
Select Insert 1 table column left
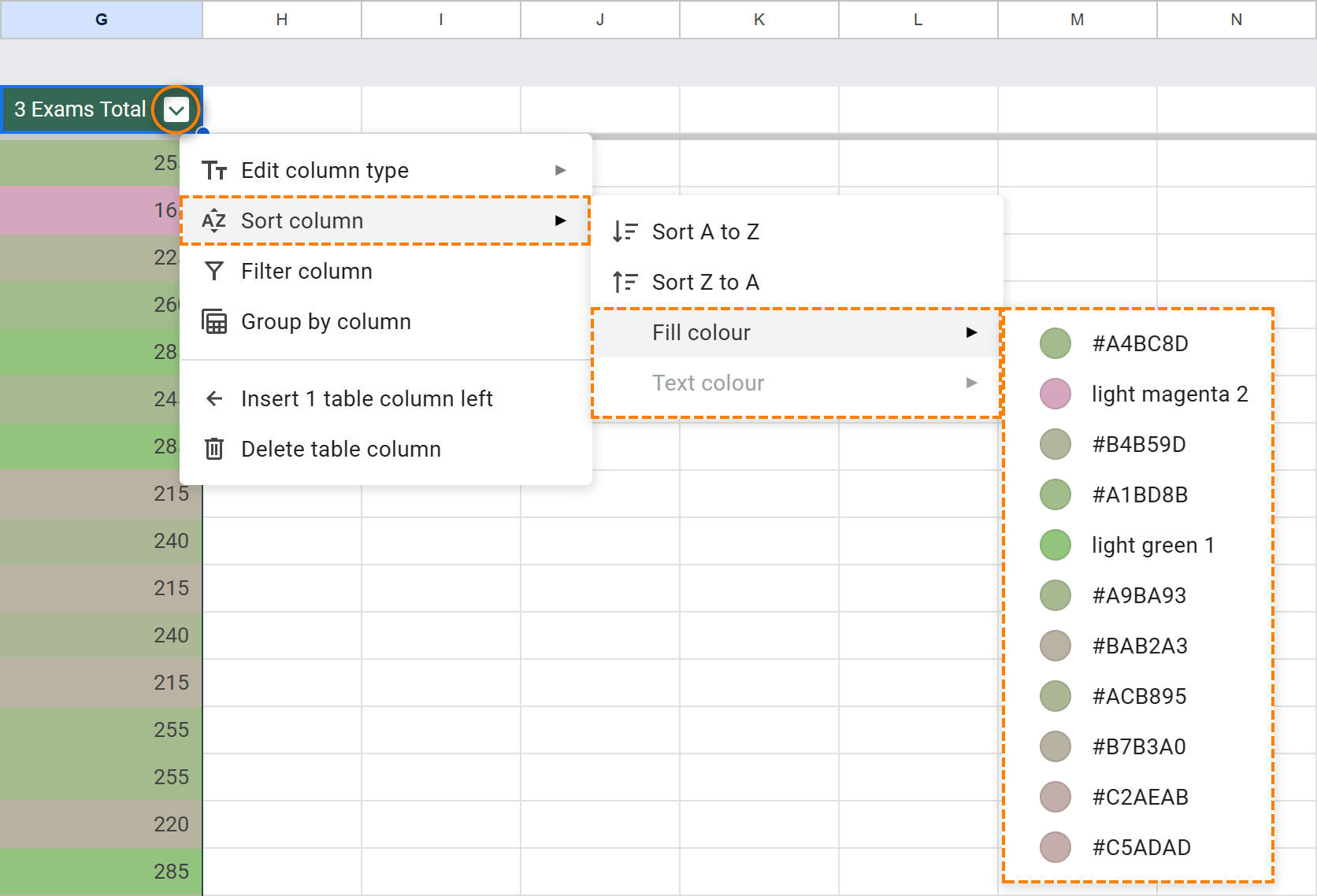[x=386, y=398]
